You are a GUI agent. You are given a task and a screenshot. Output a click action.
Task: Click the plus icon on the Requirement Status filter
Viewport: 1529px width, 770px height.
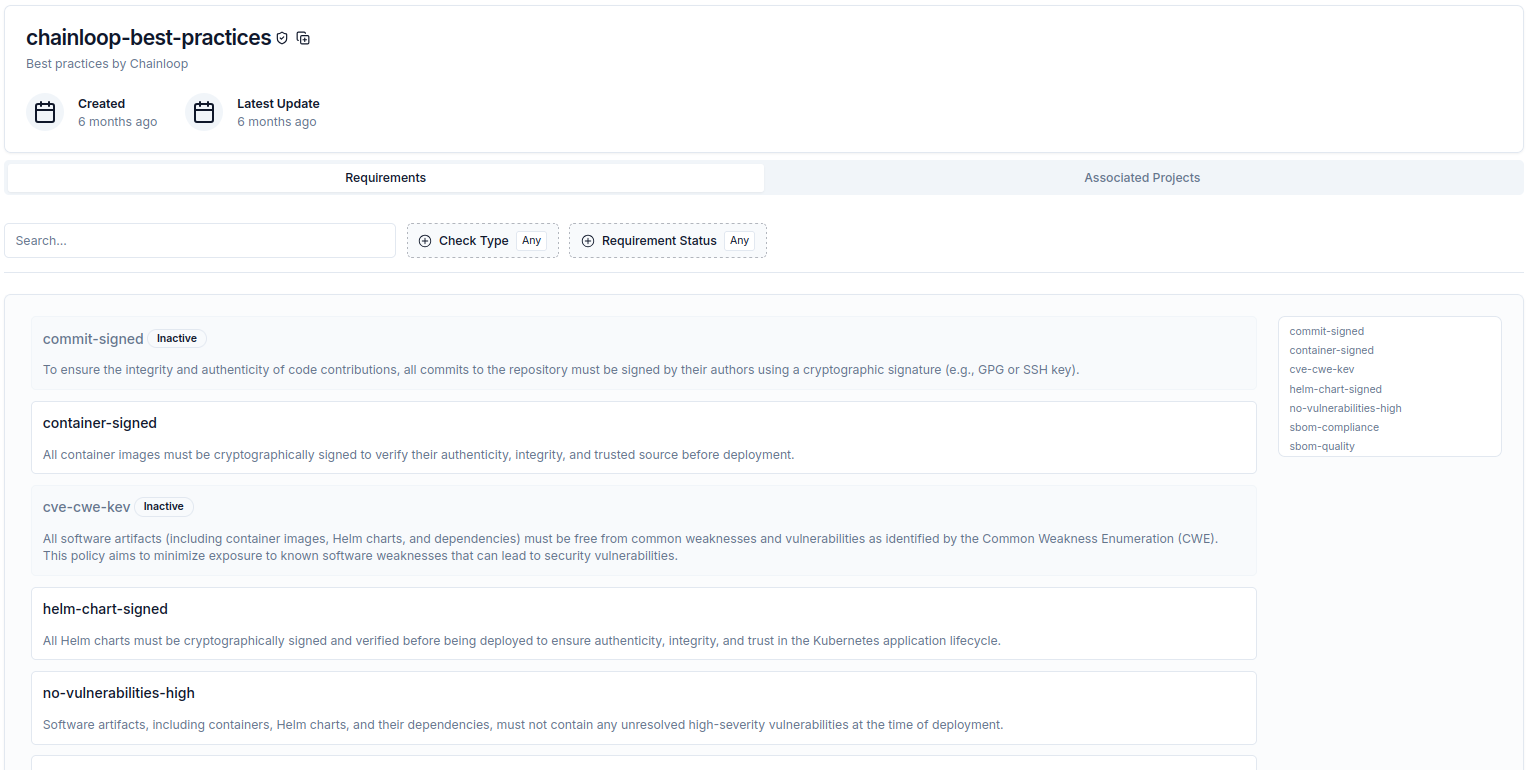coord(588,240)
